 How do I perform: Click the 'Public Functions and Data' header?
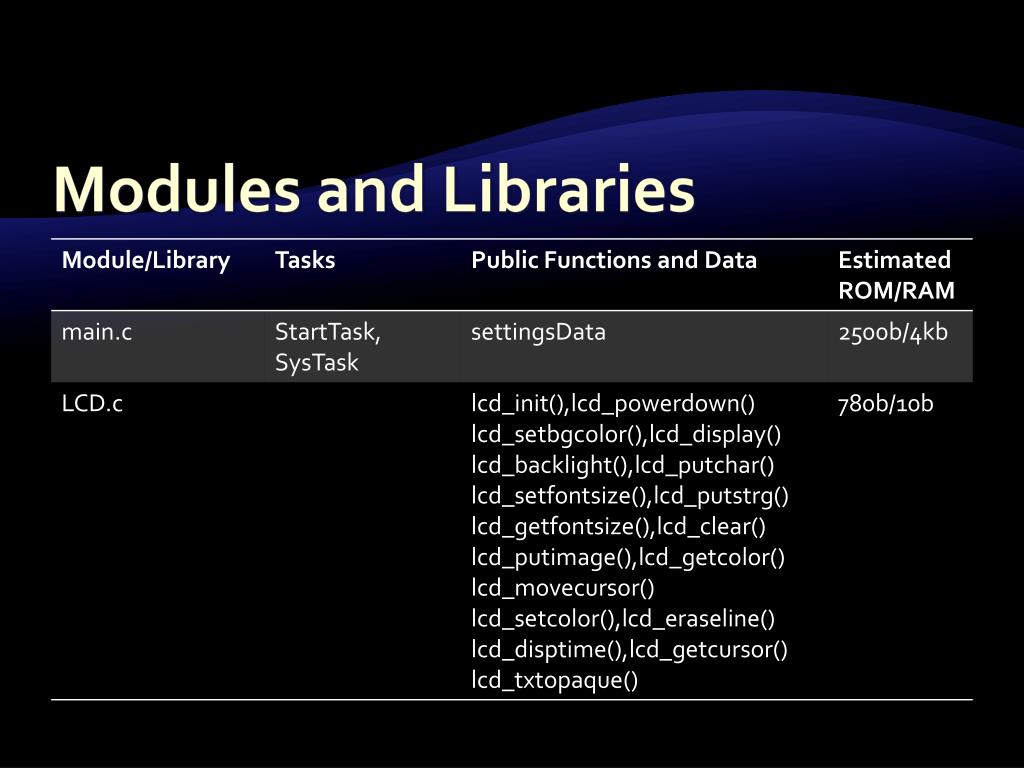tap(614, 260)
